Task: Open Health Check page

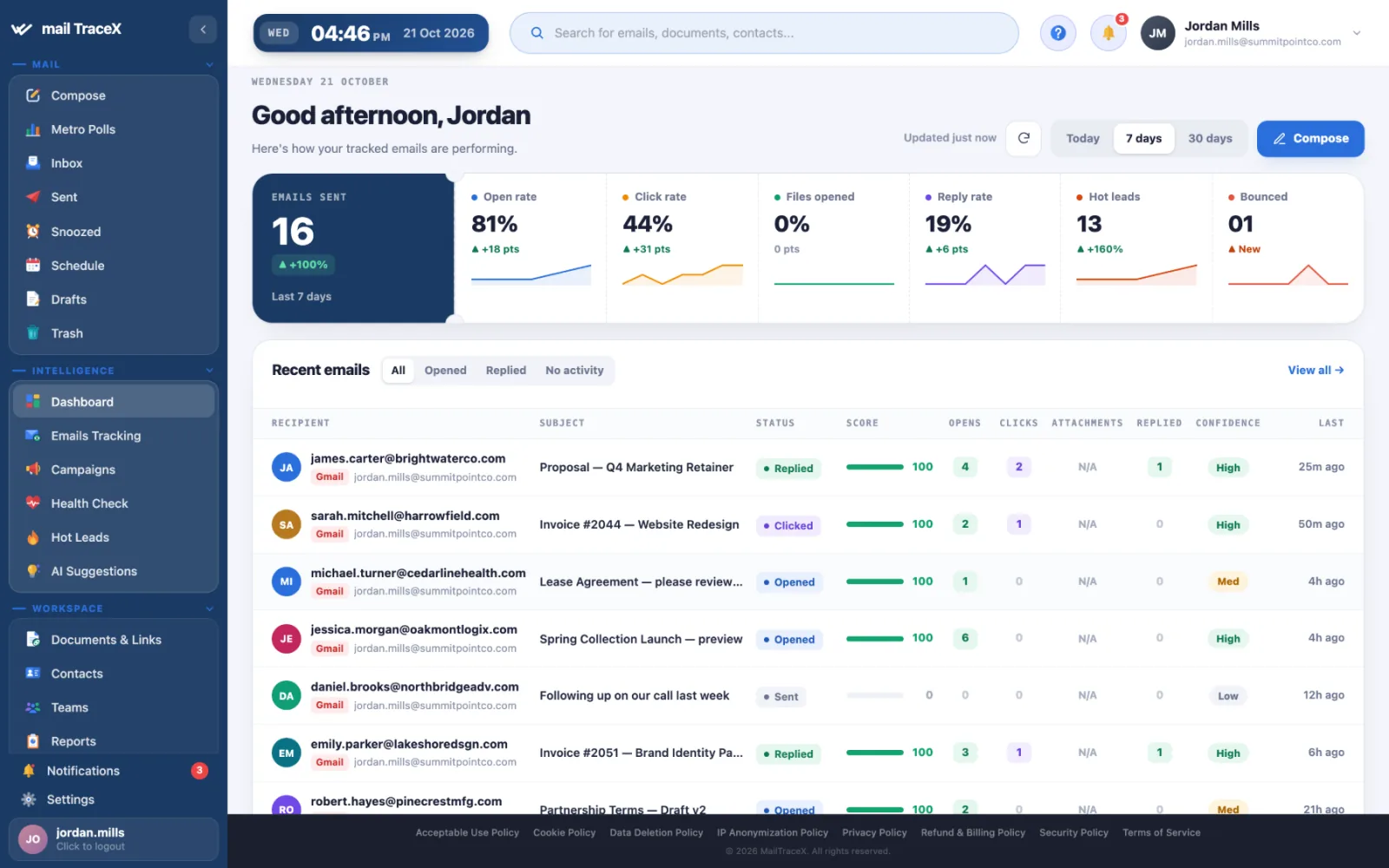Action: click(113, 503)
